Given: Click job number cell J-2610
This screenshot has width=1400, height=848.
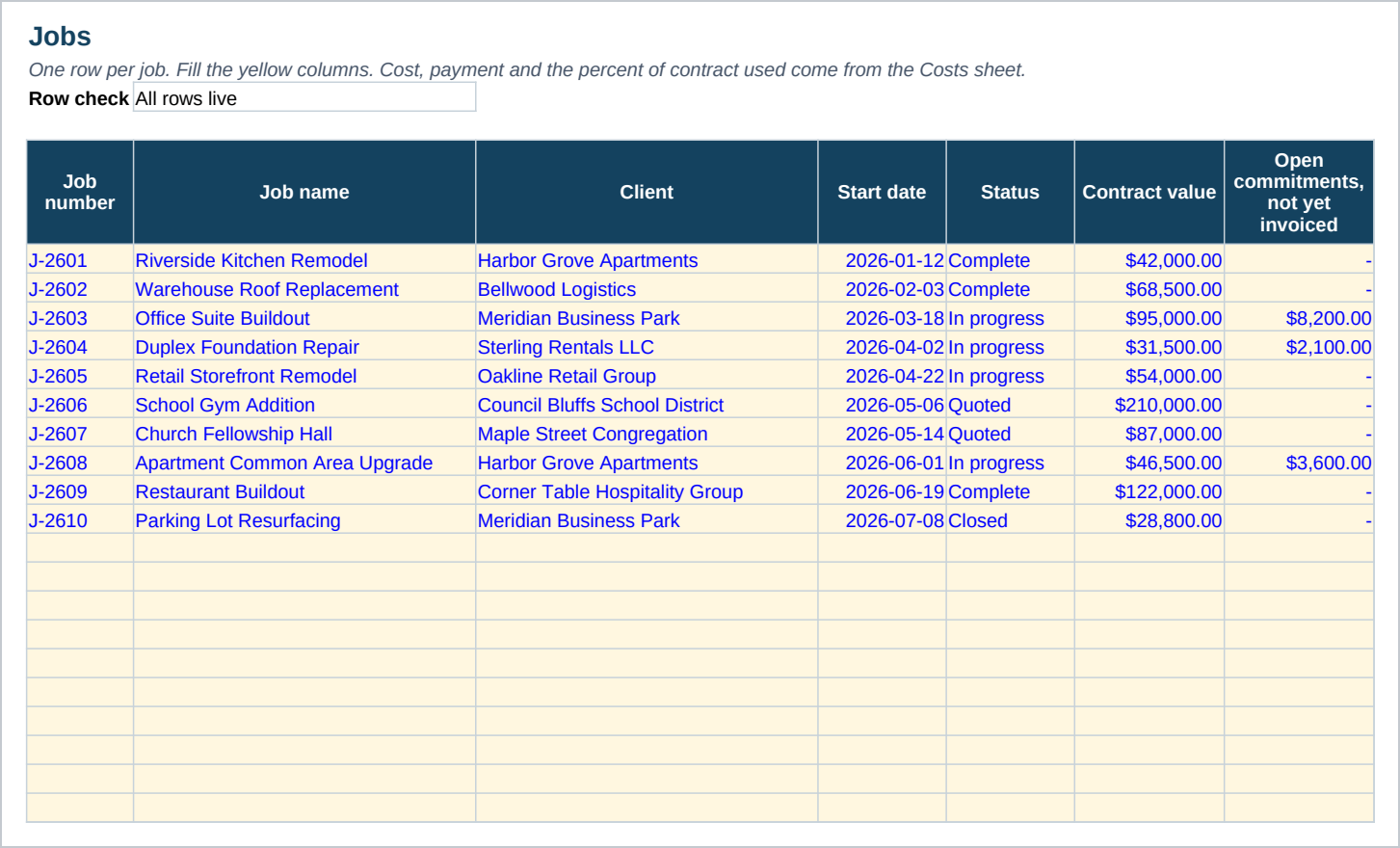Looking at the screenshot, I should pyautogui.click(x=80, y=520).
